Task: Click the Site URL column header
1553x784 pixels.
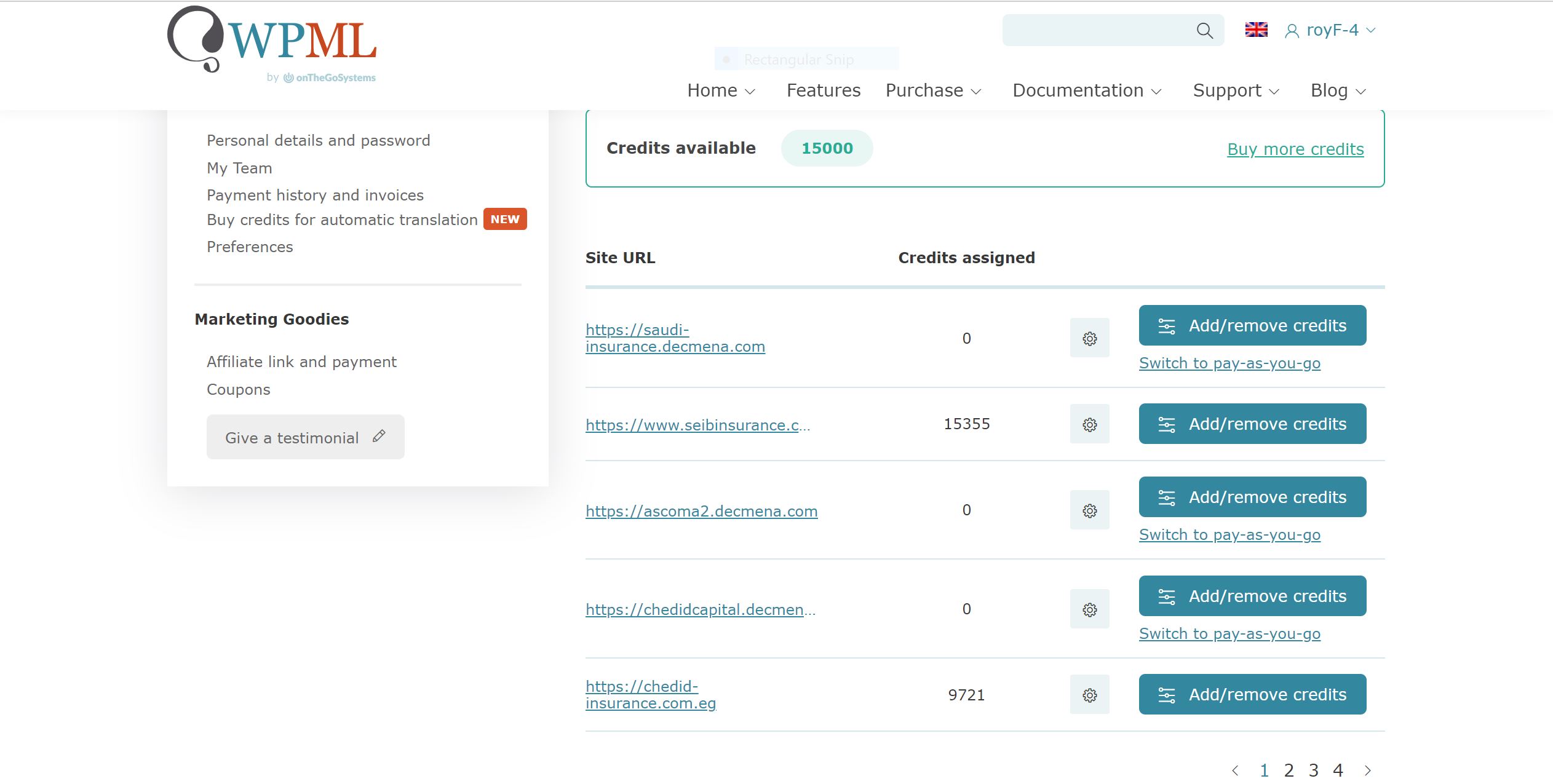Action: tap(620, 258)
